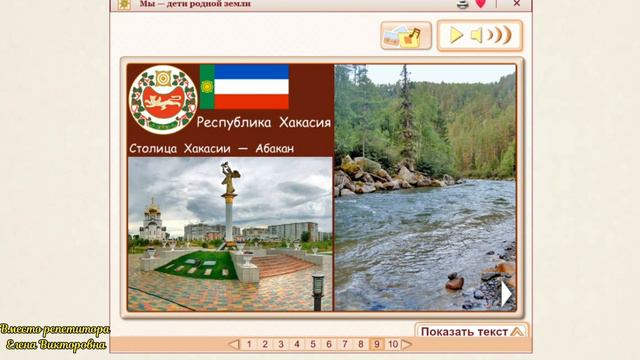Open page 3
640x360 pixels.
(281, 344)
